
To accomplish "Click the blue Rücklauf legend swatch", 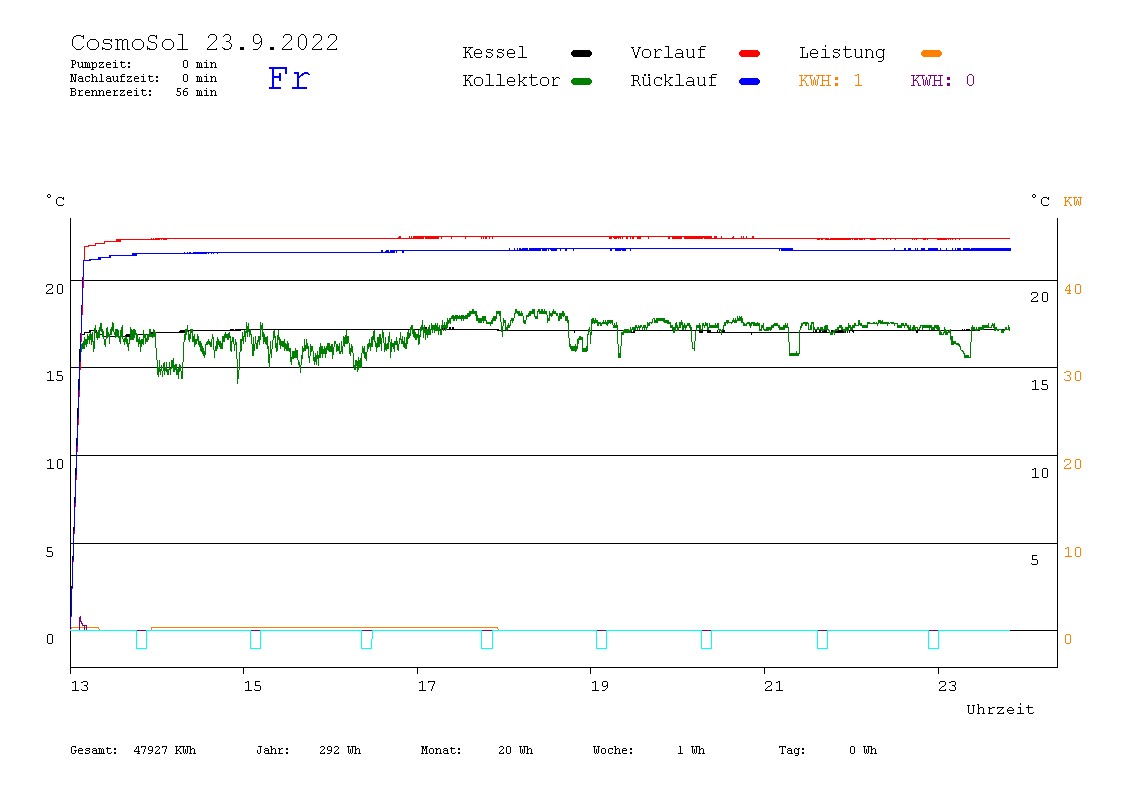I will 750,81.
